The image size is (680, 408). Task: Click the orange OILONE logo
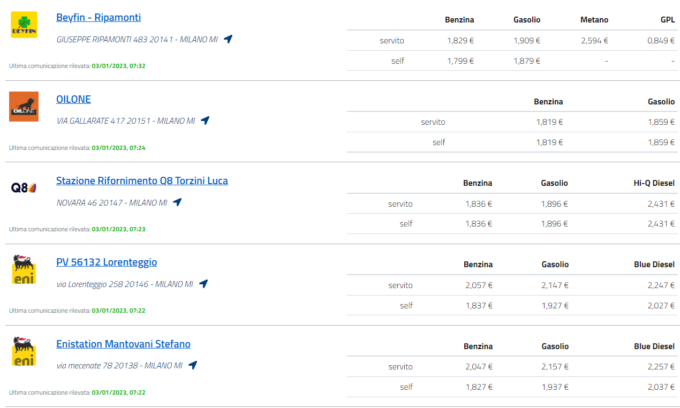tap(24, 106)
